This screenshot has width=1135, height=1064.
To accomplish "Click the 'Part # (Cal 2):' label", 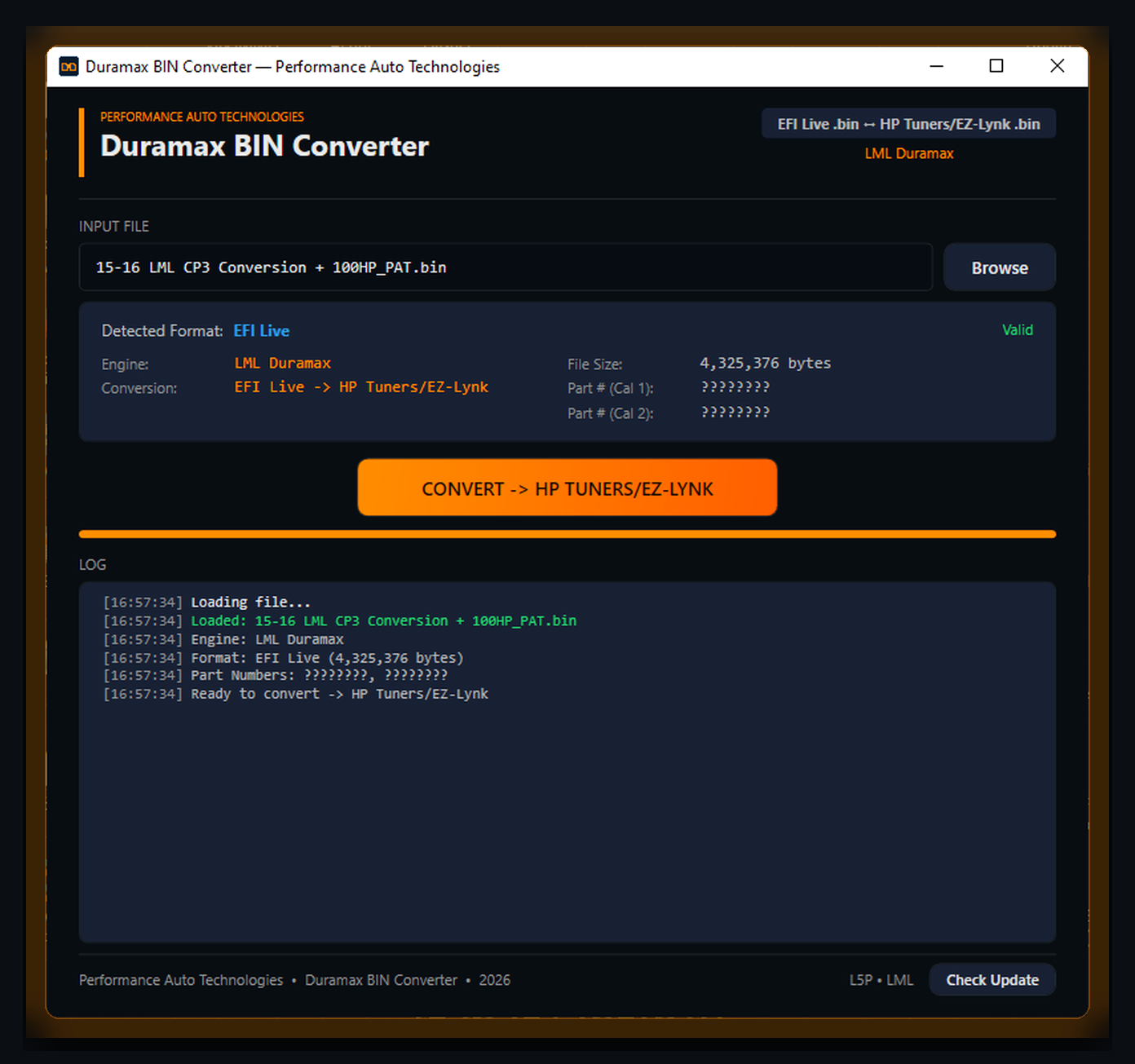I will [611, 413].
